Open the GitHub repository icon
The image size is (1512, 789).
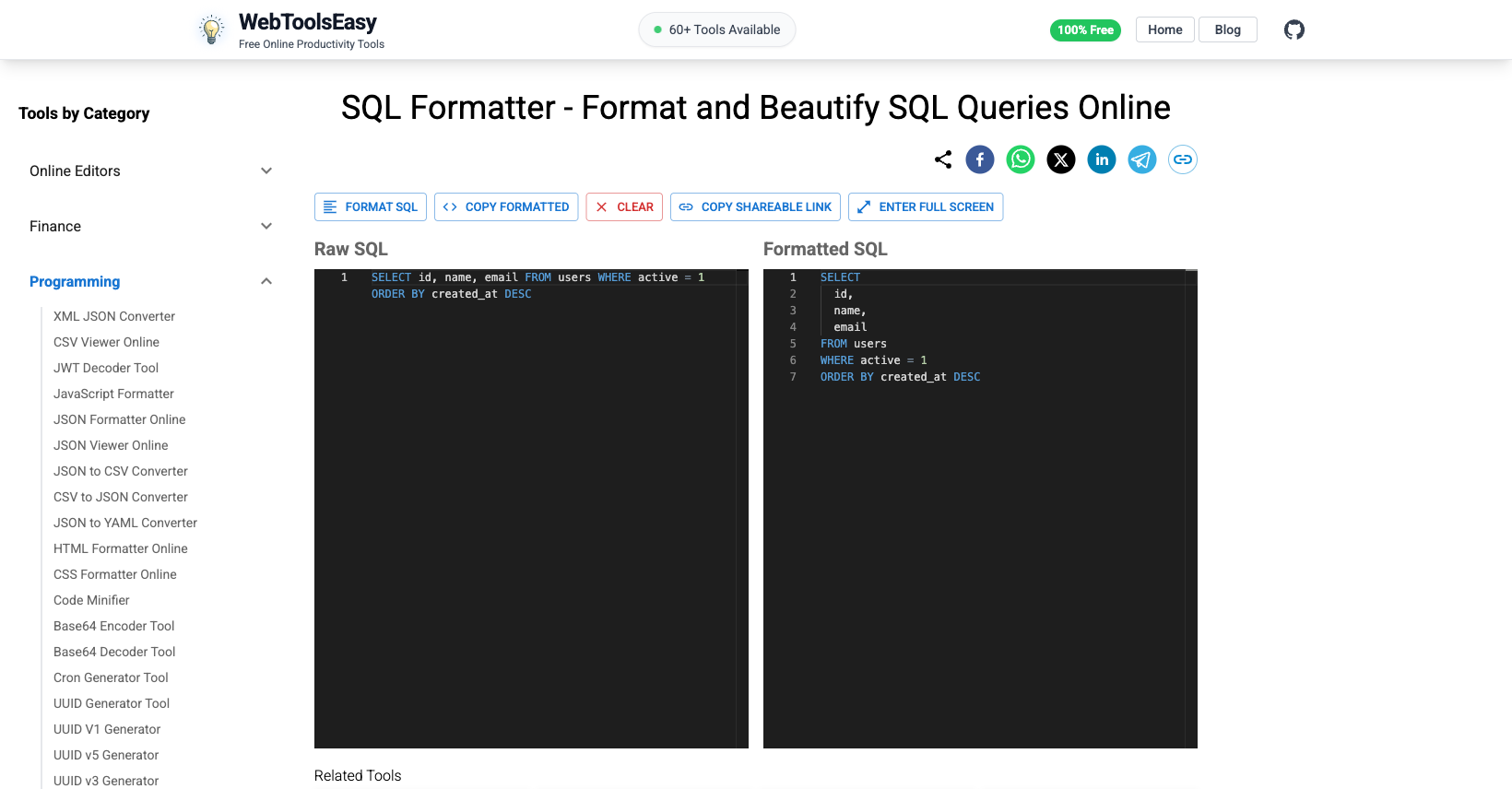(x=1294, y=29)
